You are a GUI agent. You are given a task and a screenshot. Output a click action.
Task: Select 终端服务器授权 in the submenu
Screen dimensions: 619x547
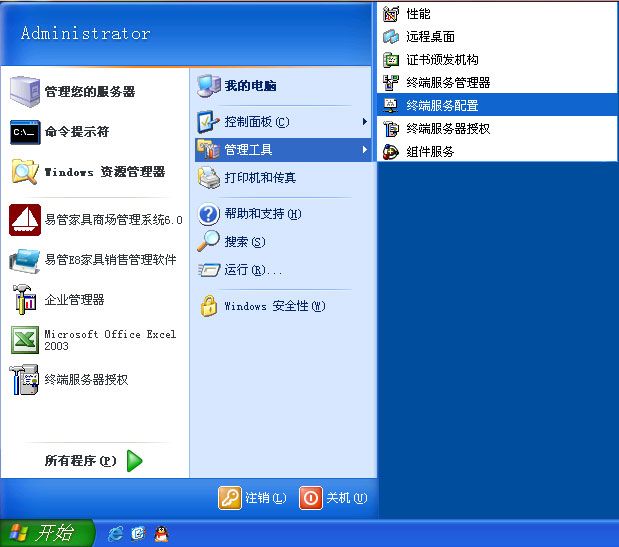497,129
